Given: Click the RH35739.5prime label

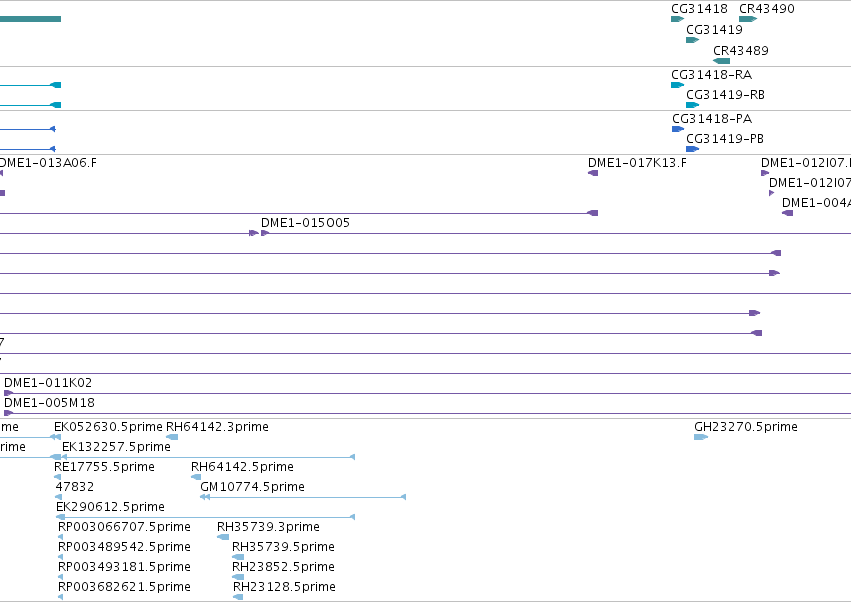Looking at the screenshot, I should (283, 547).
